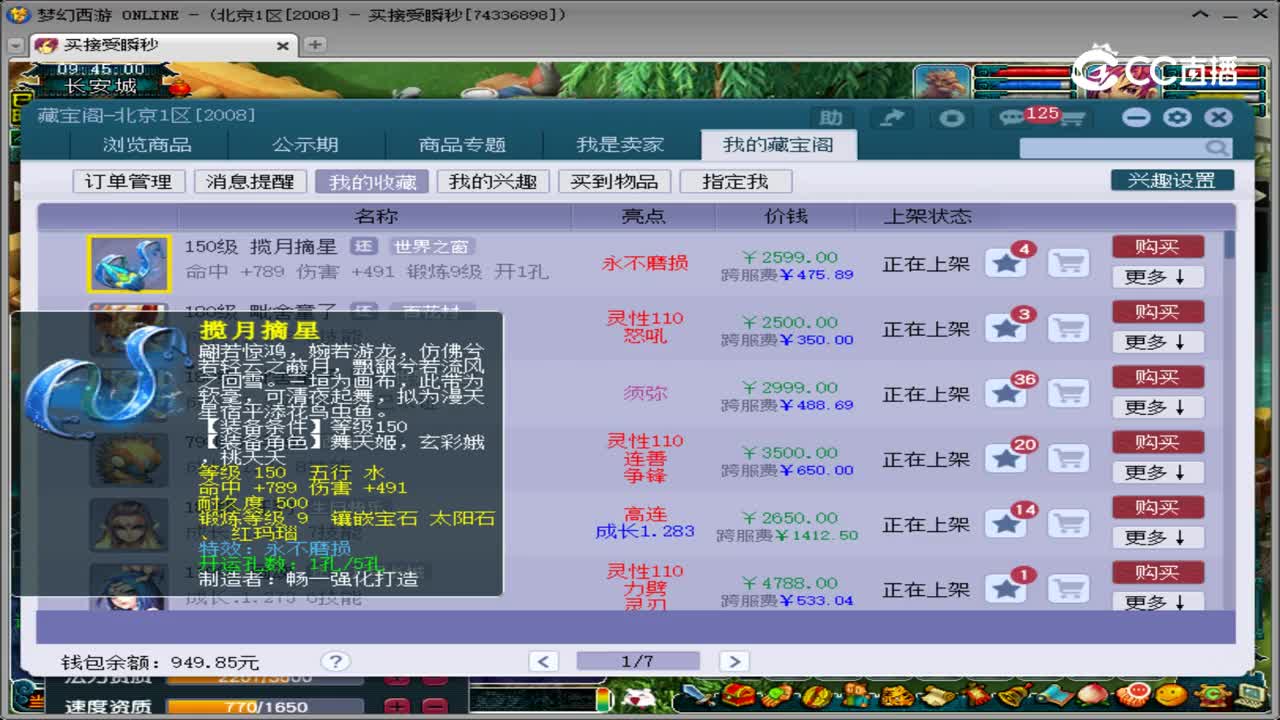Click 购买 for the ¥4788.00 item
The image size is (1280, 720).
coord(1158,572)
